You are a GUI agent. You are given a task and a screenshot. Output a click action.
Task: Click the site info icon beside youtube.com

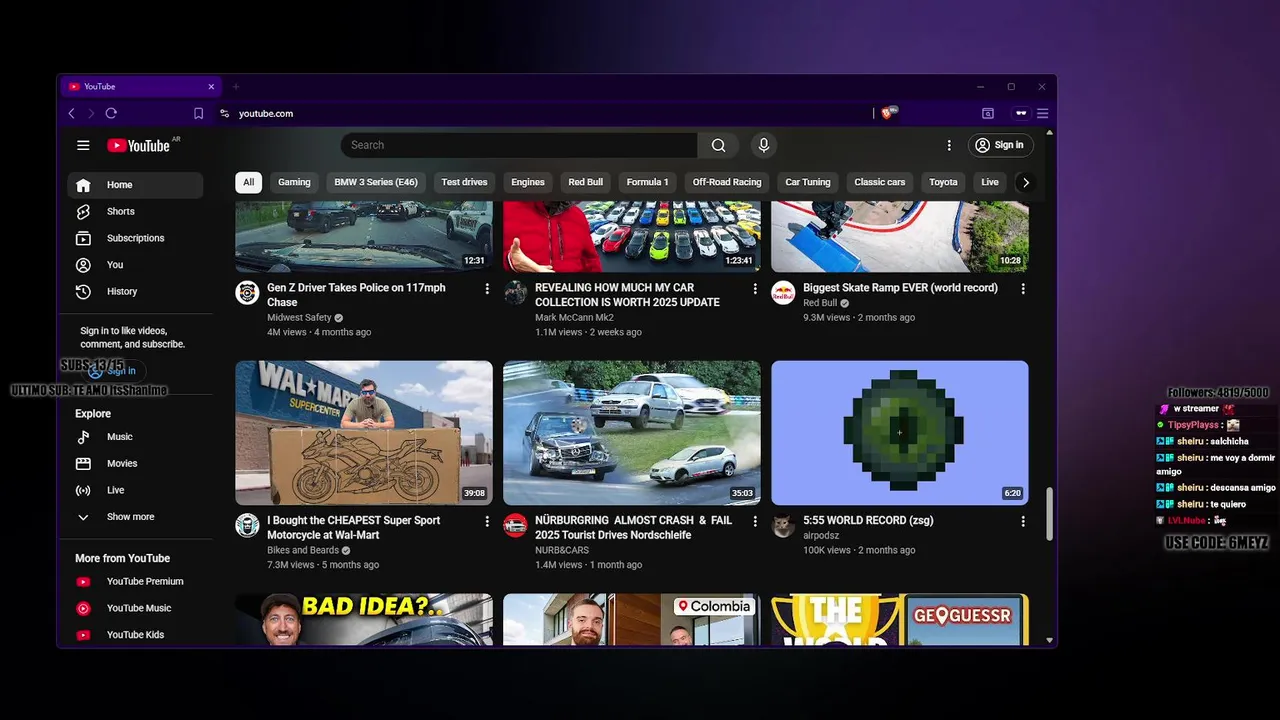tap(224, 114)
